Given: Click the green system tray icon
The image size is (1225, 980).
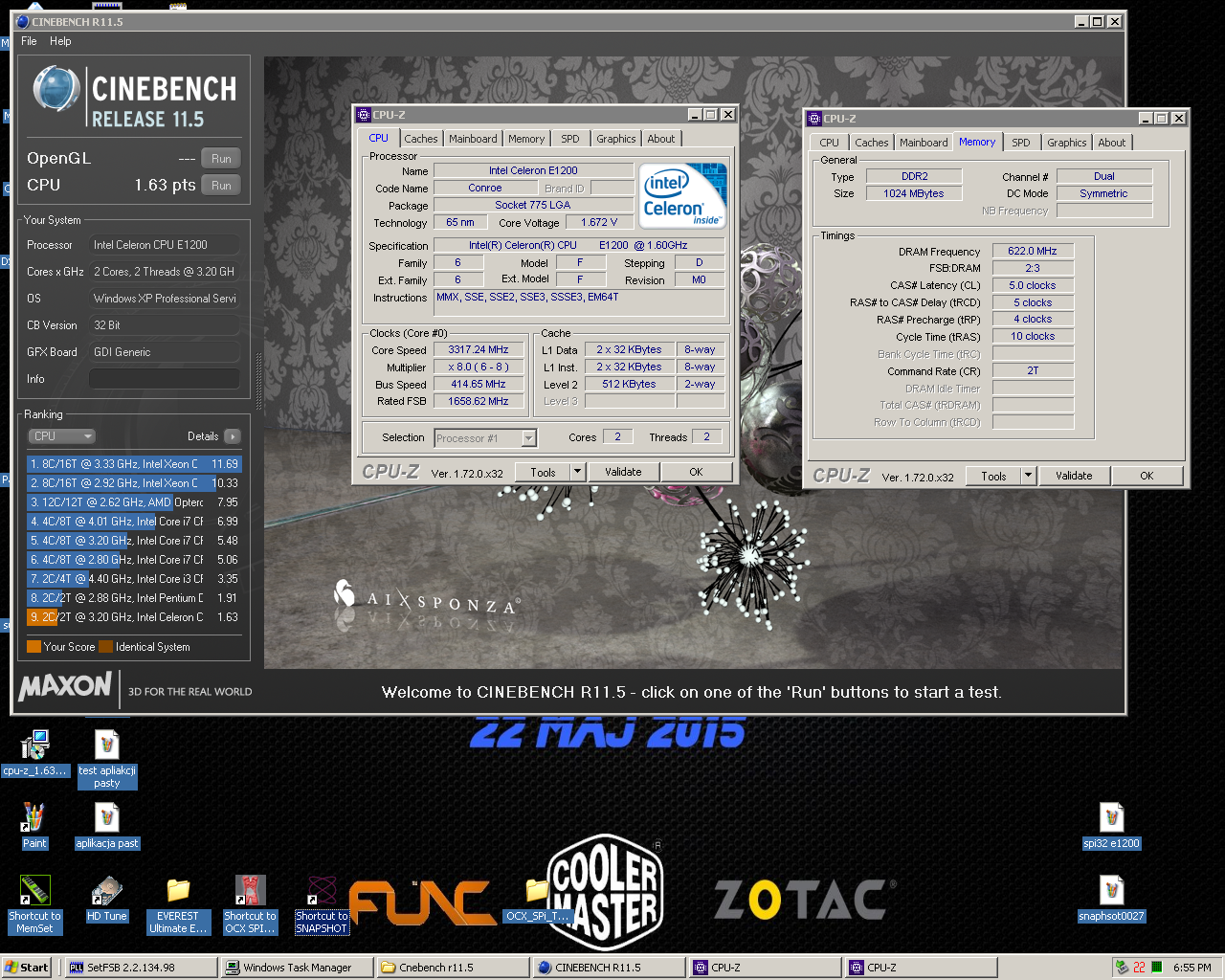Looking at the screenshot, I should click(x=1157, y=968).
